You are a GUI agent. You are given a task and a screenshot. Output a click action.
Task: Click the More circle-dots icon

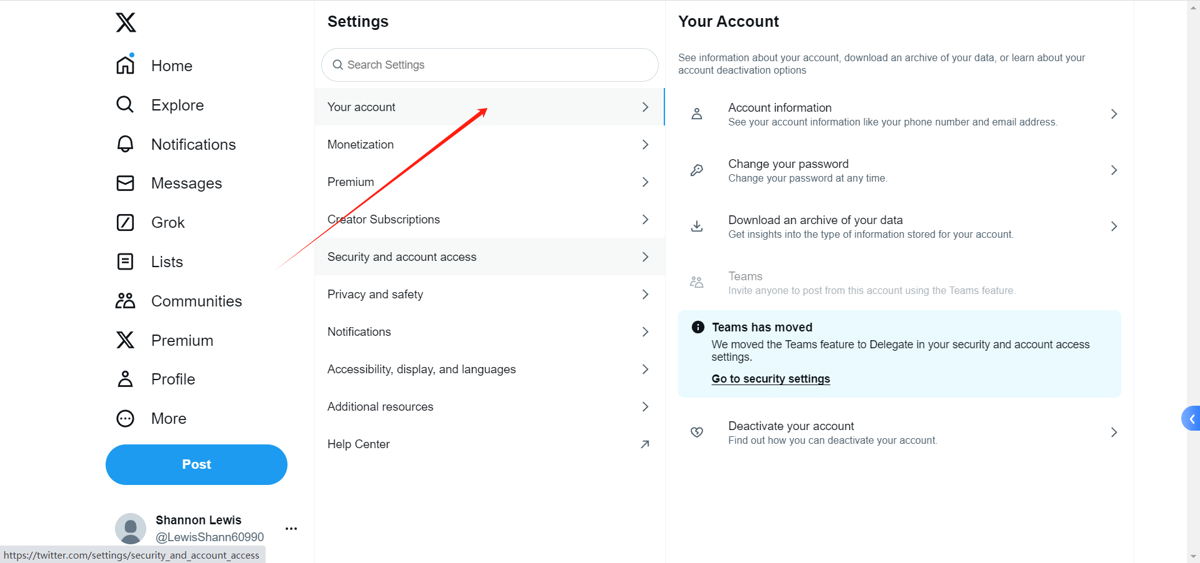click(125, 419)
